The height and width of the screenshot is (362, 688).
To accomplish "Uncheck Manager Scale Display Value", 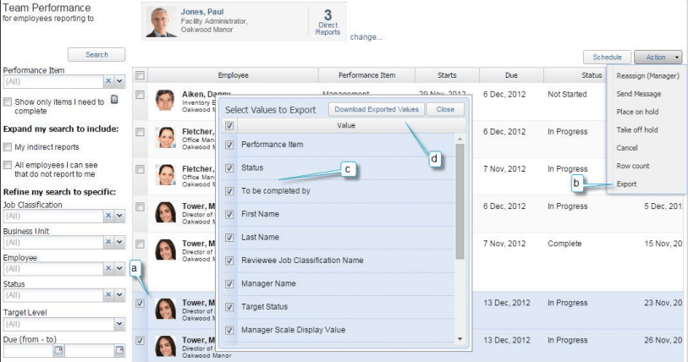I will coord(229,330).
